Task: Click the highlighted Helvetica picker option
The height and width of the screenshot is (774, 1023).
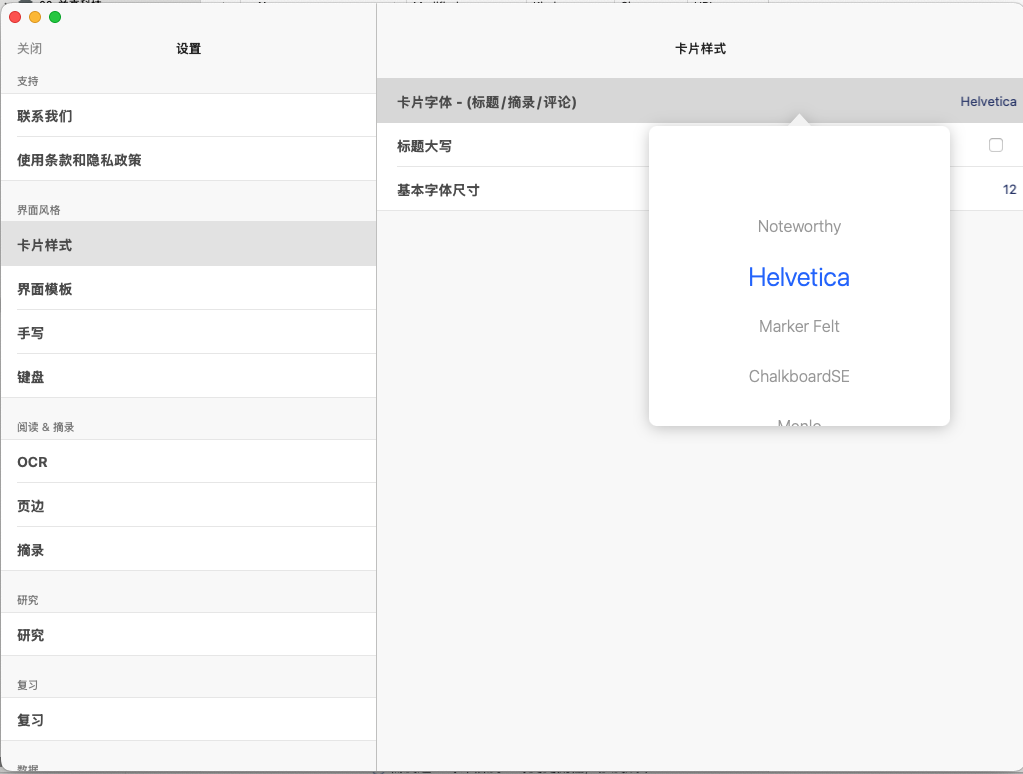Action: point(799,277)
